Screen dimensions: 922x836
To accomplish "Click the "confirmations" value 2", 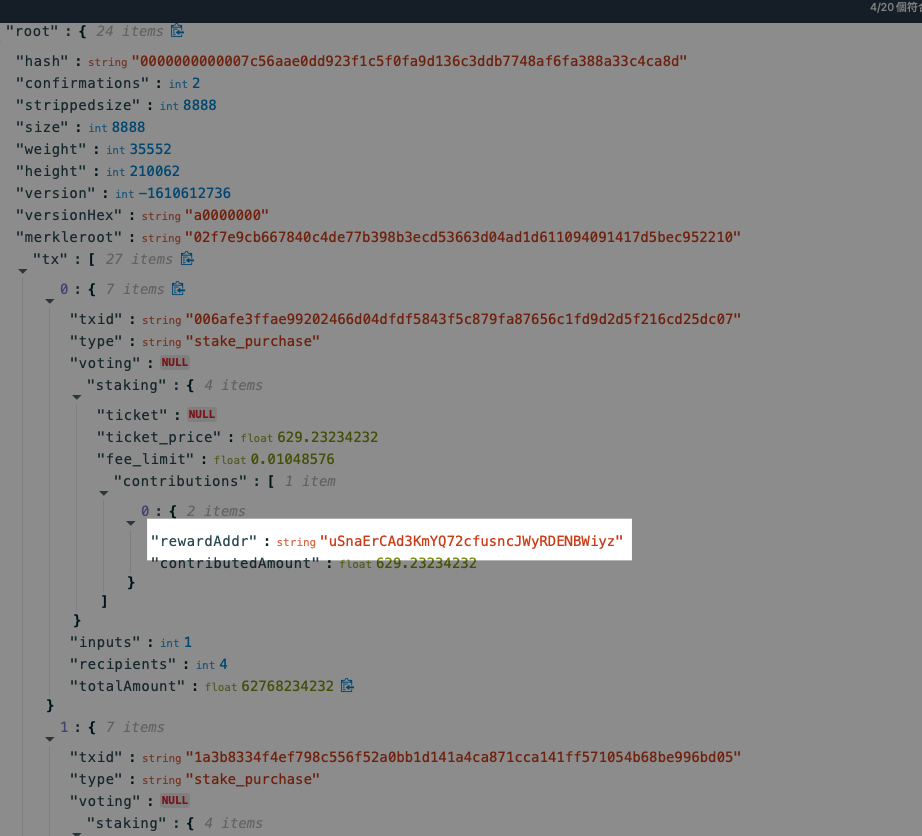I will pyautogui.click(x=196, y=83).
